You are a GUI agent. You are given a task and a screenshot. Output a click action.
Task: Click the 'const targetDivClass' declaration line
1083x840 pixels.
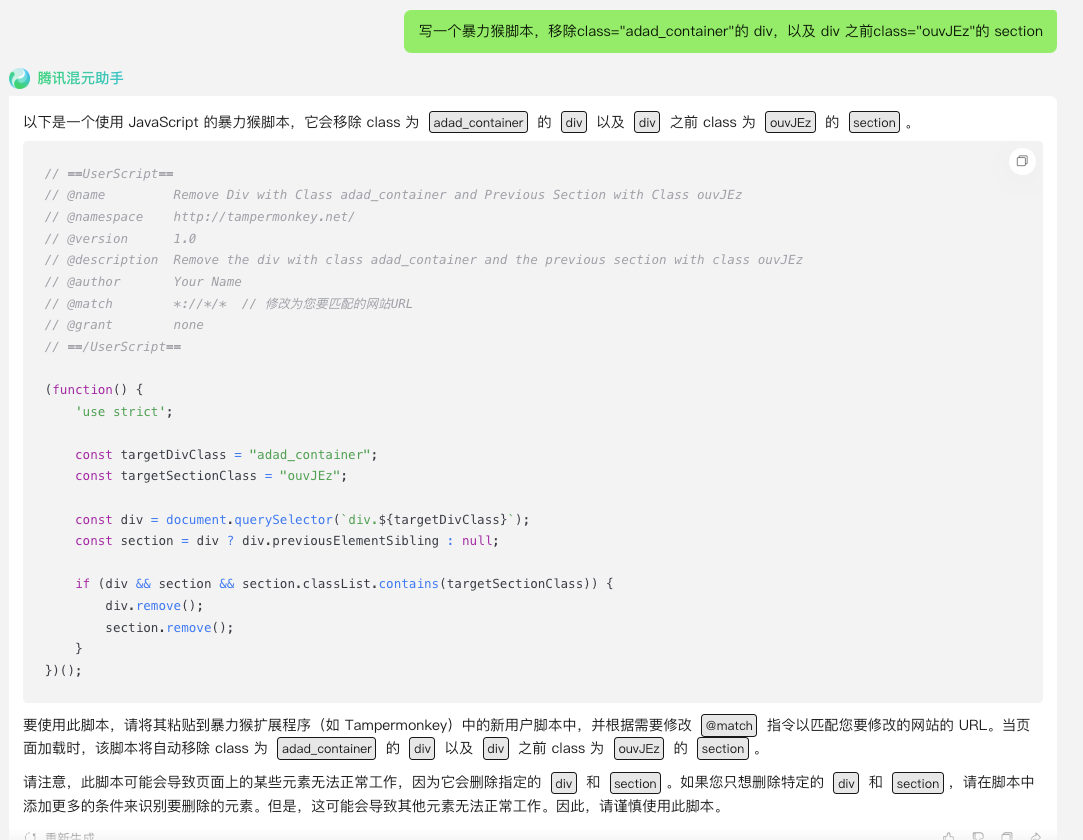226,455
